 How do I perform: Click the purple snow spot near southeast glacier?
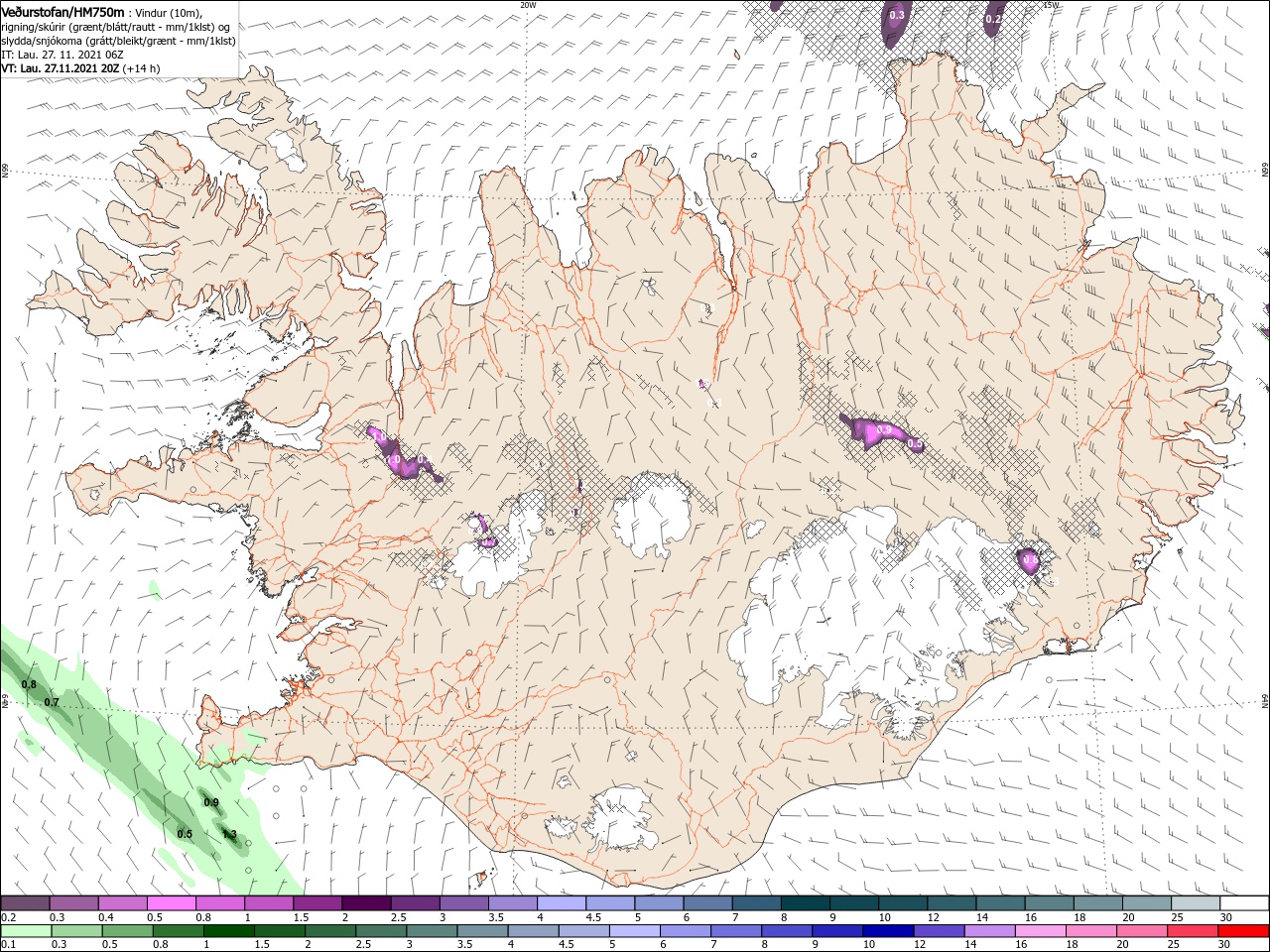click(1029, 561)
